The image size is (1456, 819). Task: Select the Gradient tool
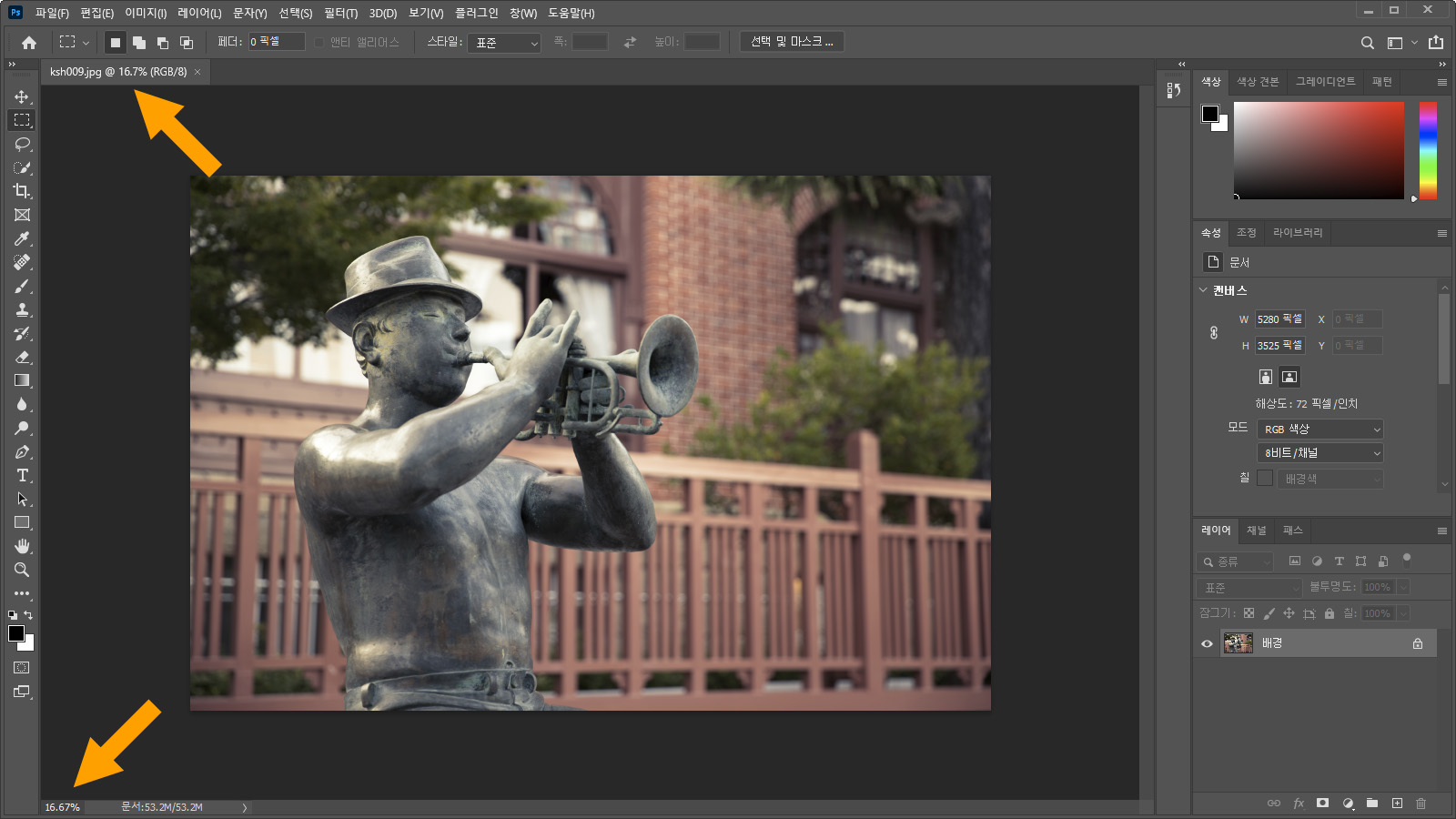coord(22,380)
